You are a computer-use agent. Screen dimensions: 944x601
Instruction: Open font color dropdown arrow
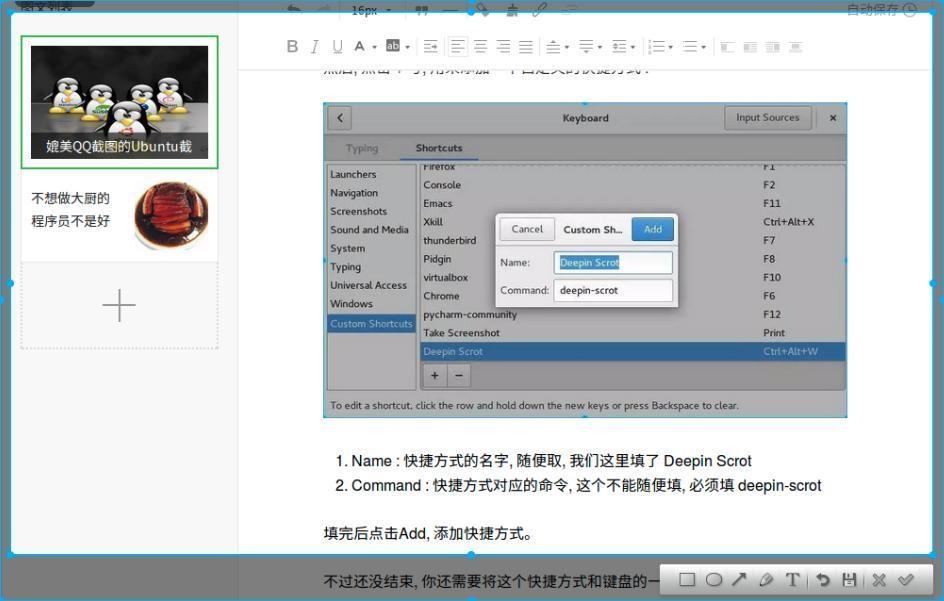point(374,47)
